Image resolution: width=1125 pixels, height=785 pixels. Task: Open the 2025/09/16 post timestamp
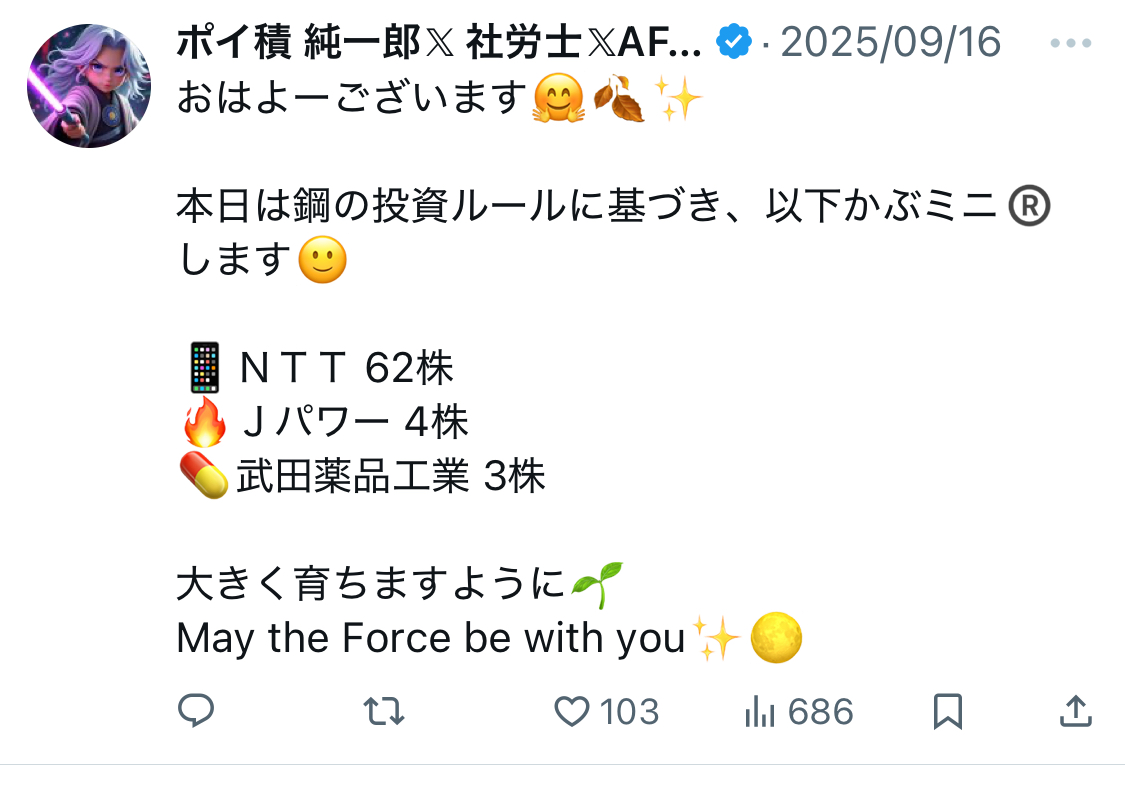click(x=890, y=43)
